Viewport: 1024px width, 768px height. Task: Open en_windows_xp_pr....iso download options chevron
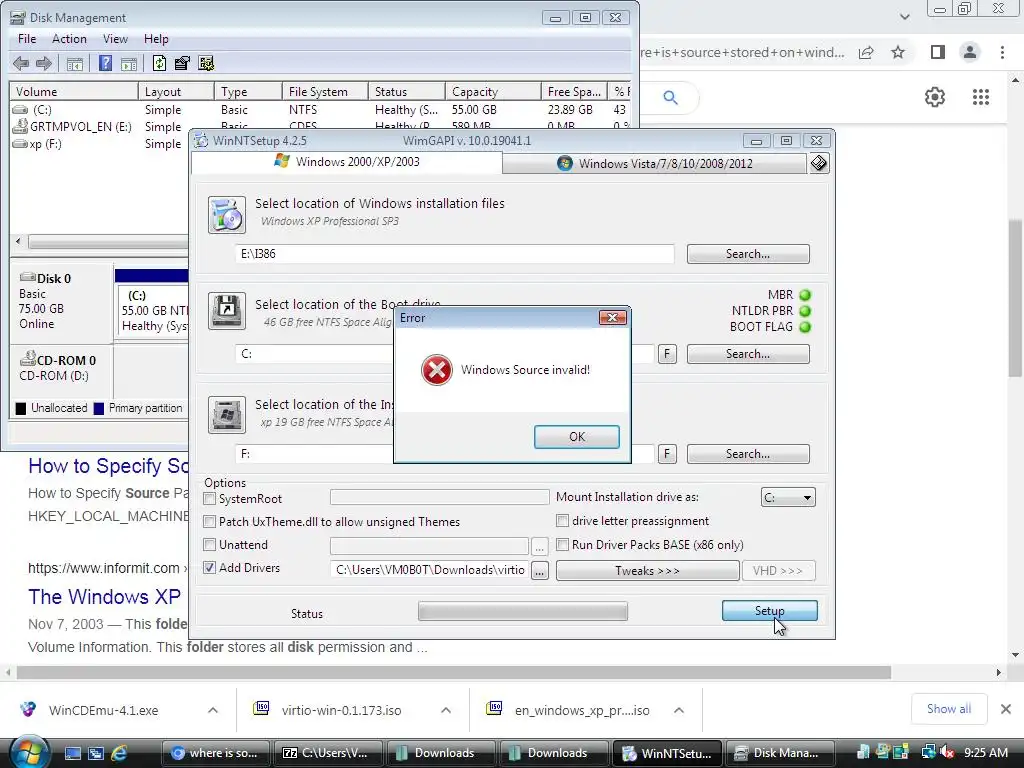point(679,710)
